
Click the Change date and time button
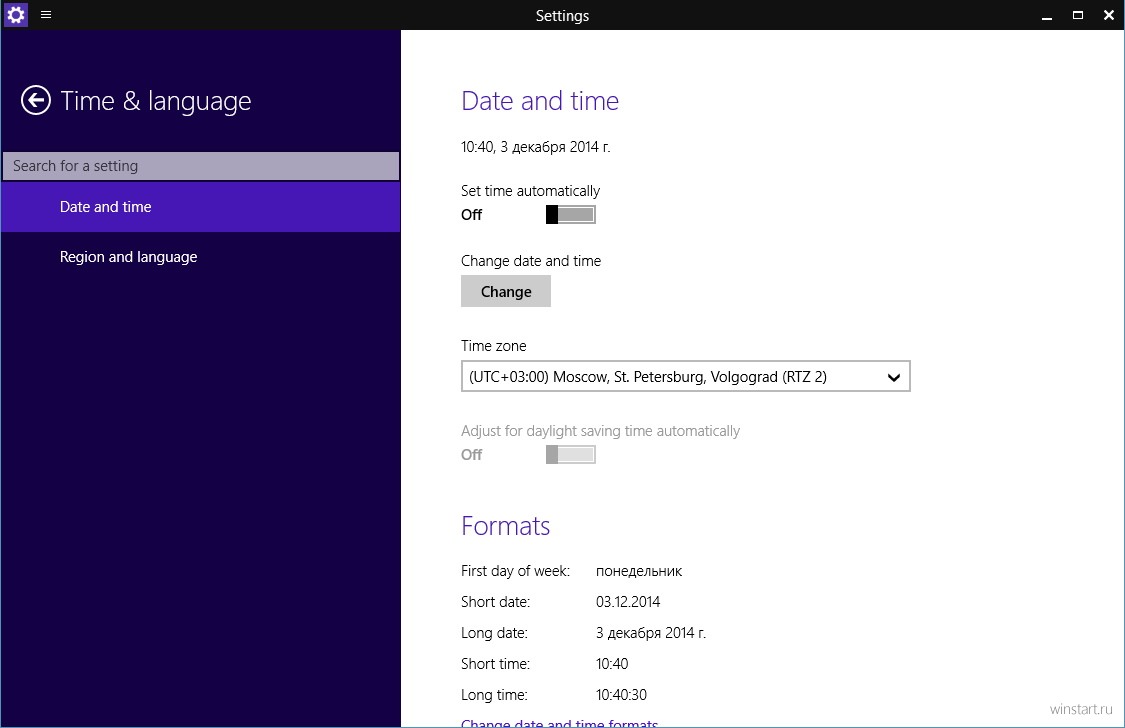click(506, 291)
